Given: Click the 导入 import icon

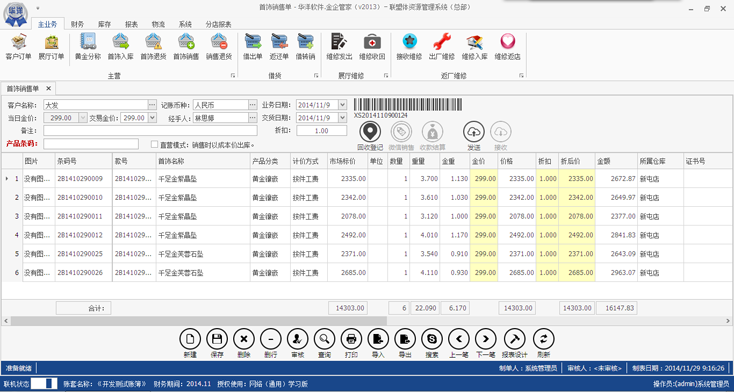Looking at the screenshot, I should tap(378, 339).
